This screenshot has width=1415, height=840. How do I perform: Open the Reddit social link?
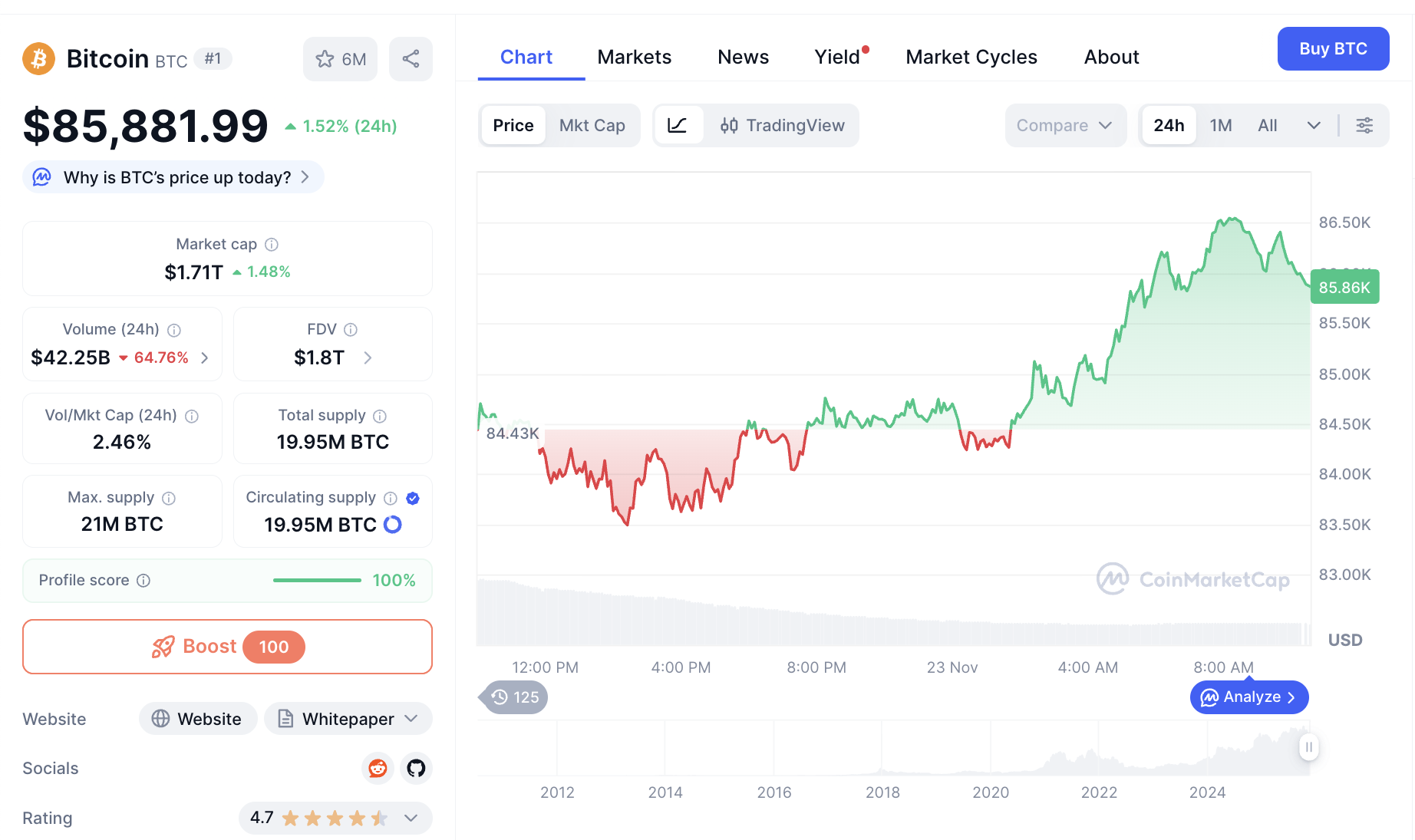378,768
